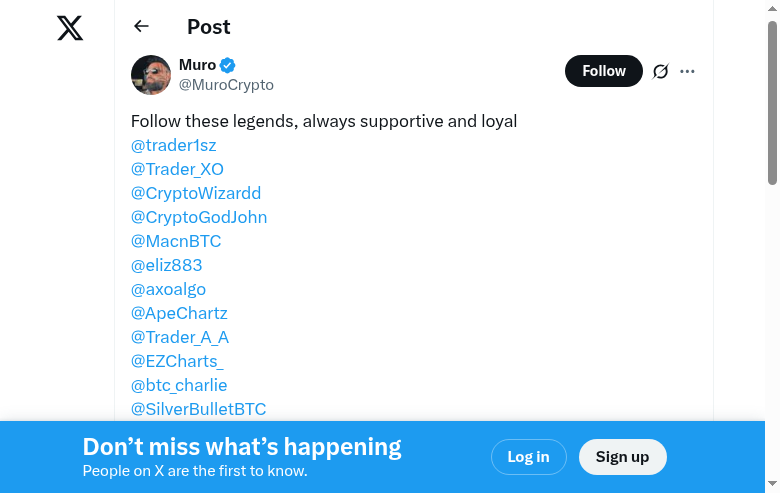Open the @ApeChartz profile link
This screenshot has height=493, width=780.
click(179, 313)
